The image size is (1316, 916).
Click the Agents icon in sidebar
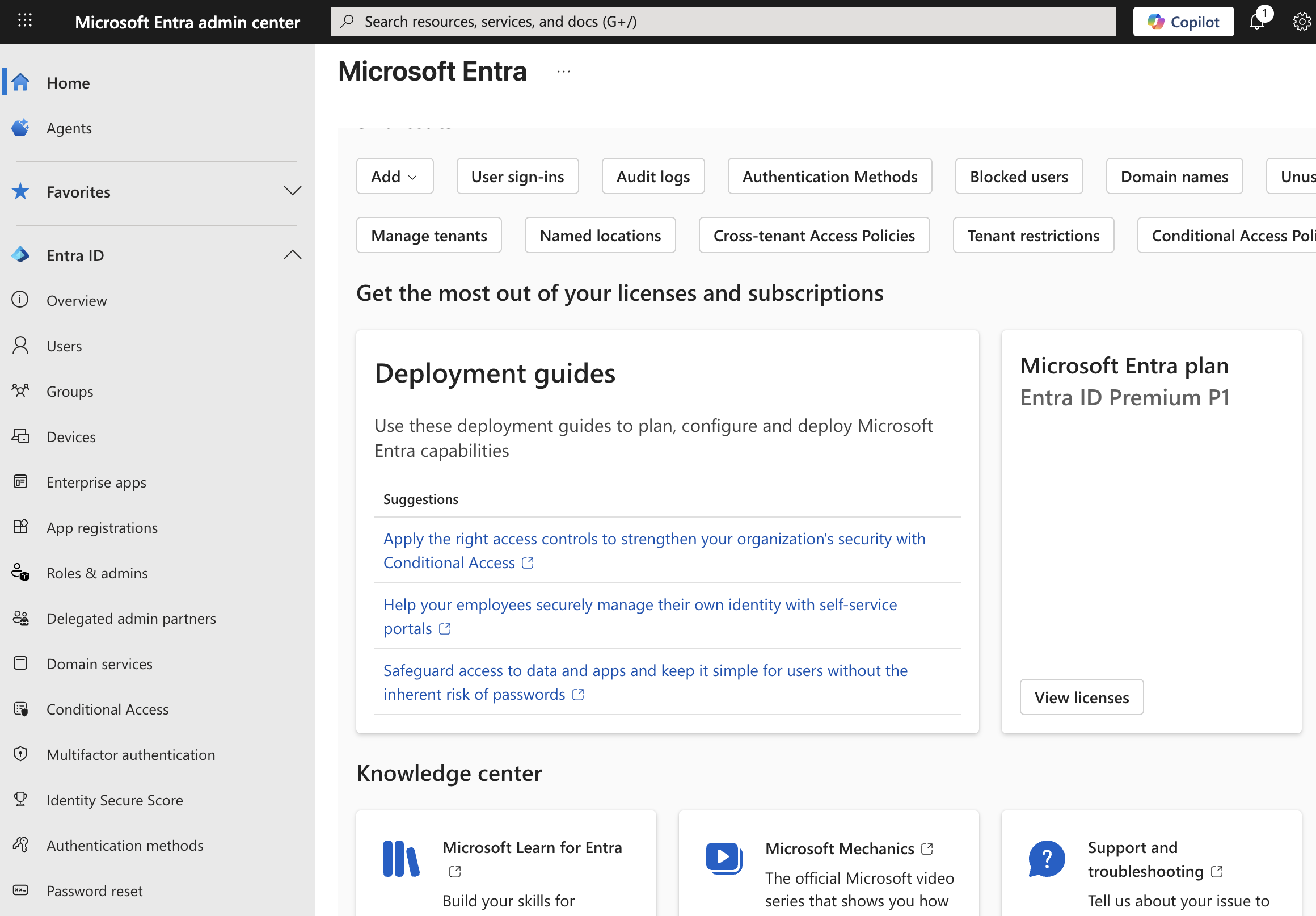pyautogui.click(x=20, y=128)
